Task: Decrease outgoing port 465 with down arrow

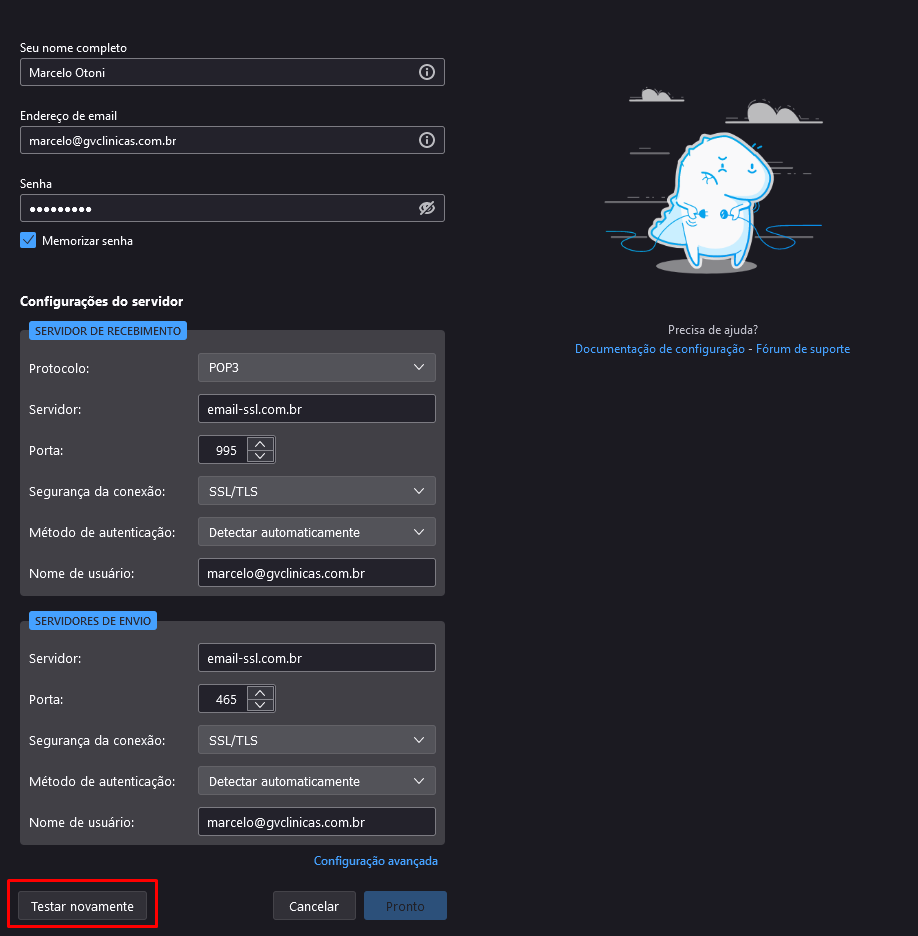Action: 260,705
